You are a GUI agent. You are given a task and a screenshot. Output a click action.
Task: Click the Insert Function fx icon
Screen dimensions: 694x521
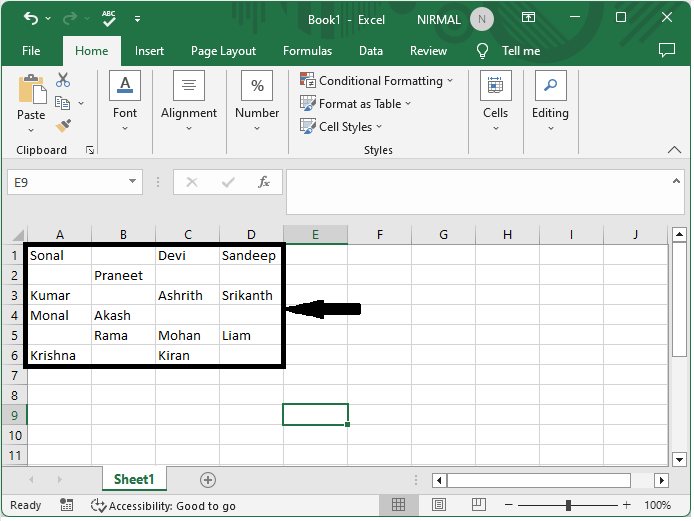(264, 182)
